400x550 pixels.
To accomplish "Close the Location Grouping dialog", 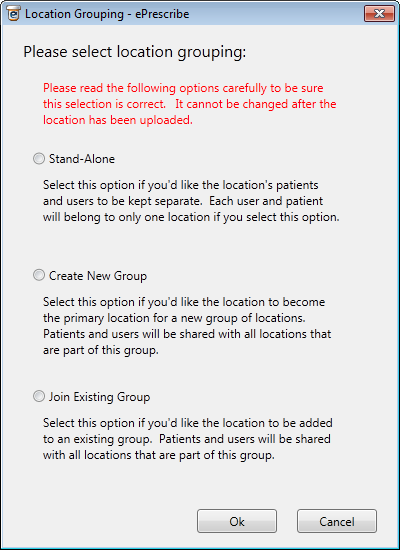I will (x=379, y=14).
